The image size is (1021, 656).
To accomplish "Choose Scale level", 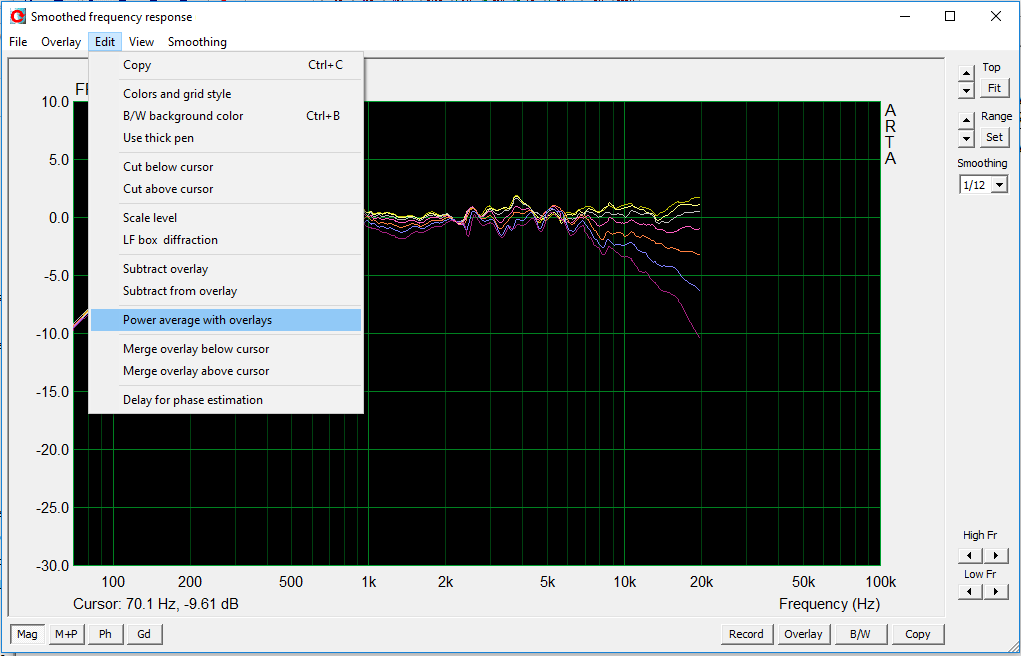I will (226, 218).
